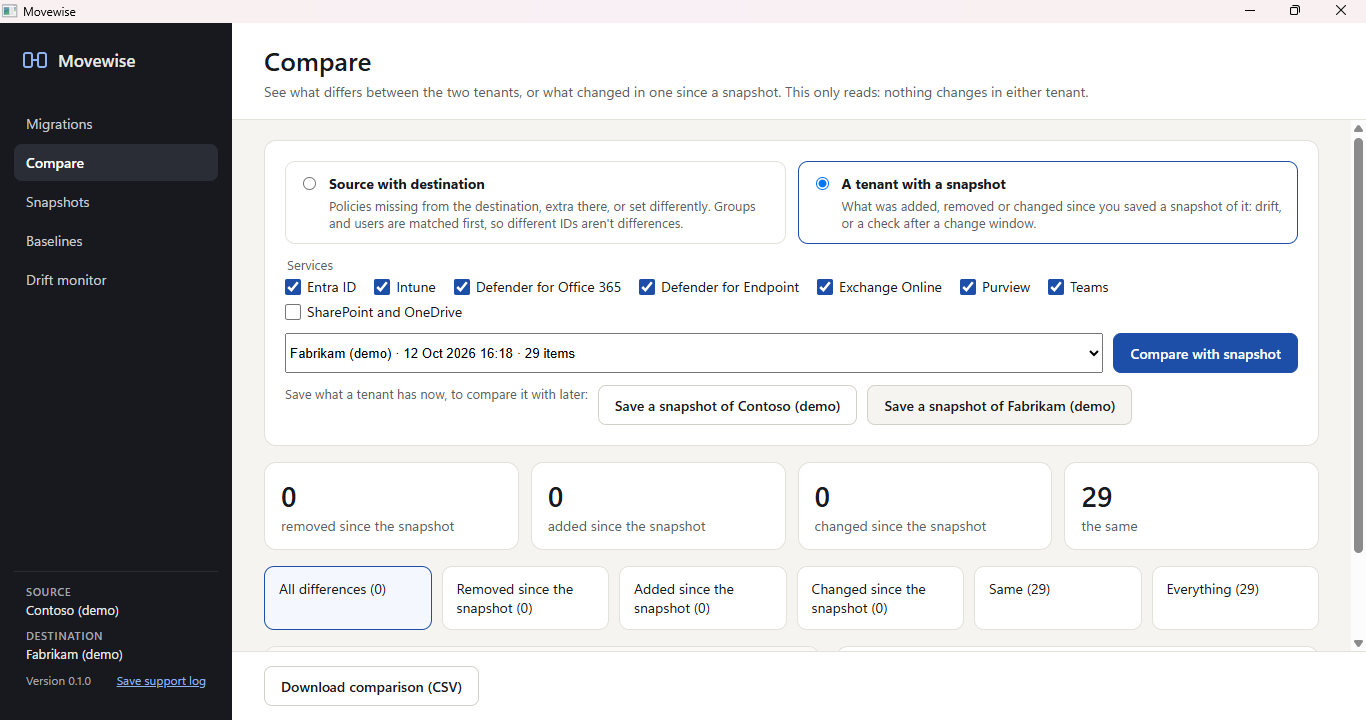The height and width of the screenshot is (720, 1366).
Task: Open Changed since the snapshot (0) tab
Action: (880, 598)
